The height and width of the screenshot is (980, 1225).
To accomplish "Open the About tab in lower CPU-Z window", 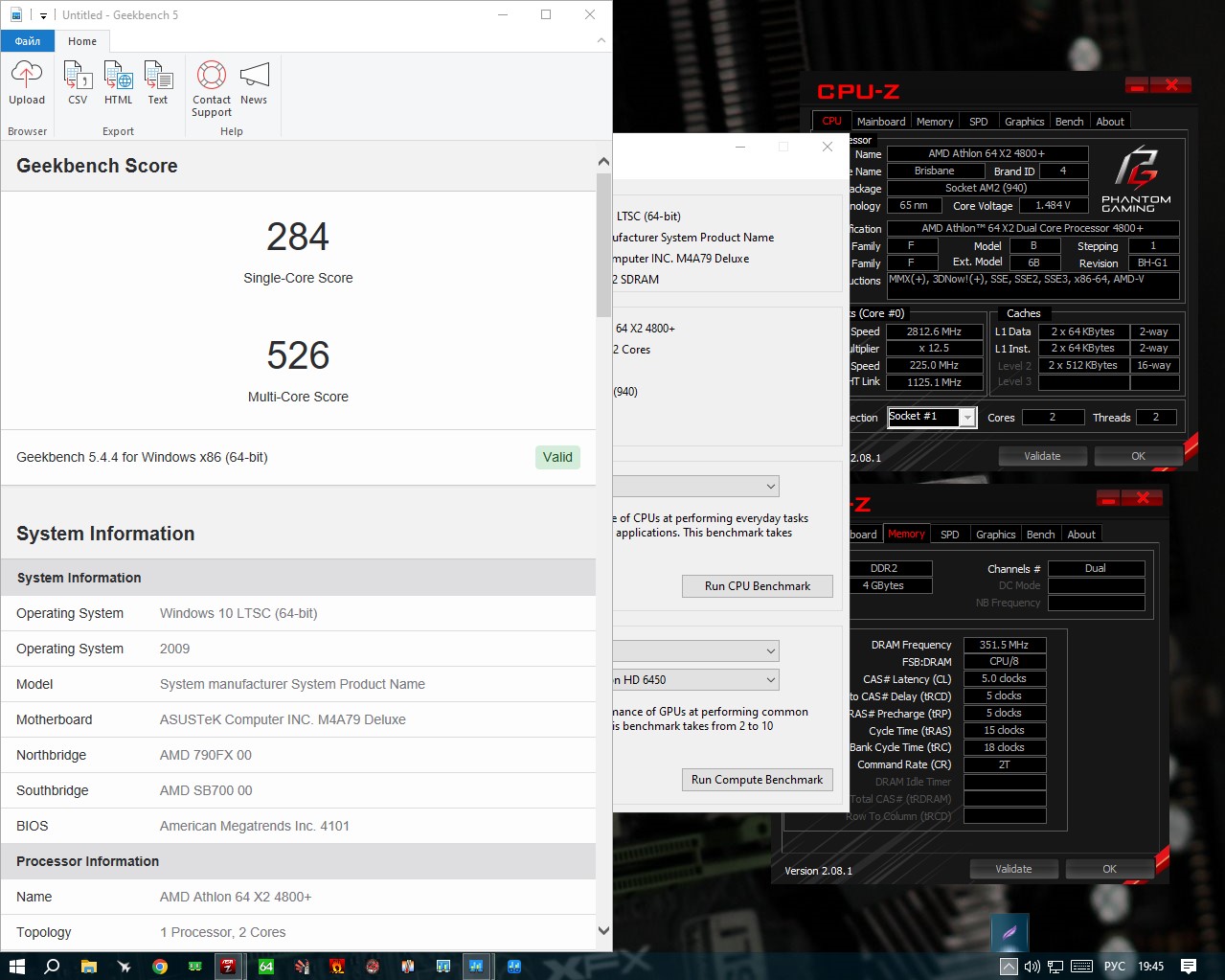I will [x=1081, y=535].
